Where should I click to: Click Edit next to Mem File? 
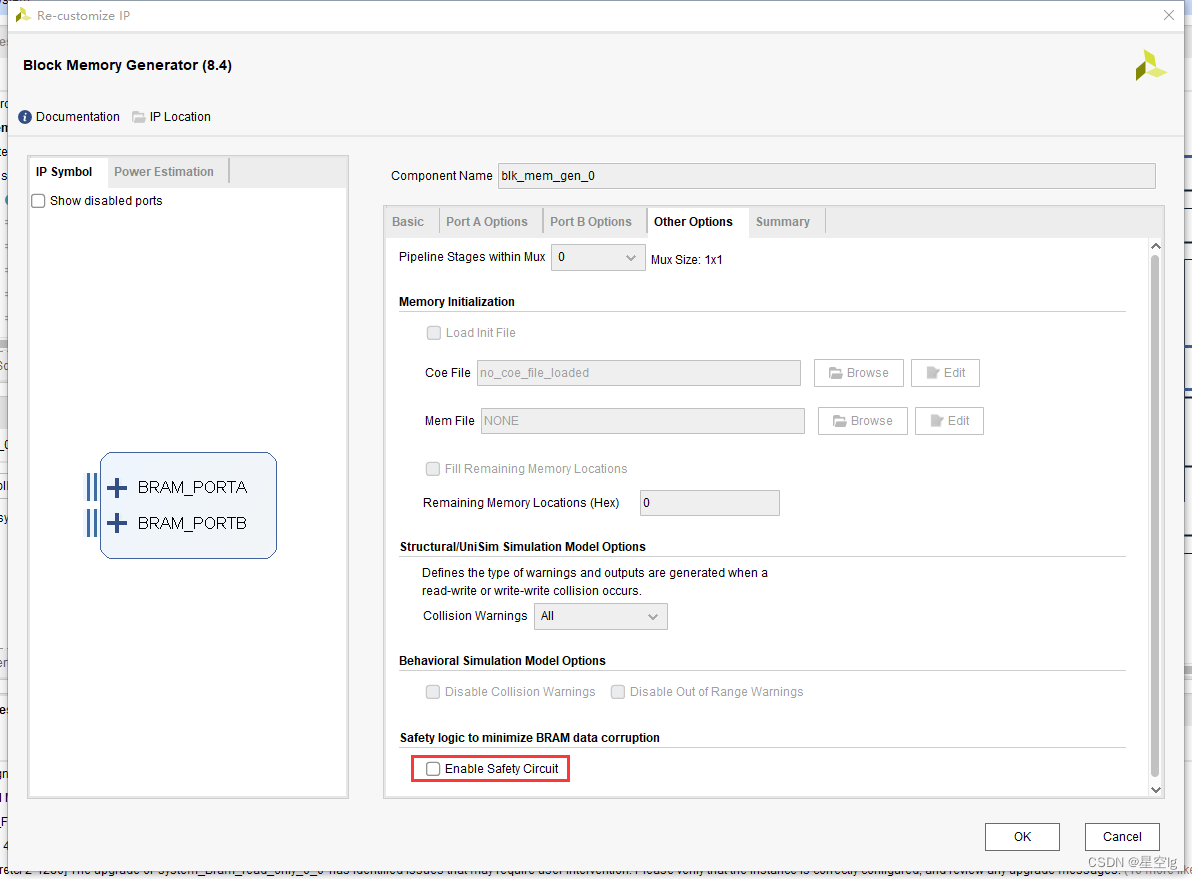pyautogui.click(x=949, y=421)
